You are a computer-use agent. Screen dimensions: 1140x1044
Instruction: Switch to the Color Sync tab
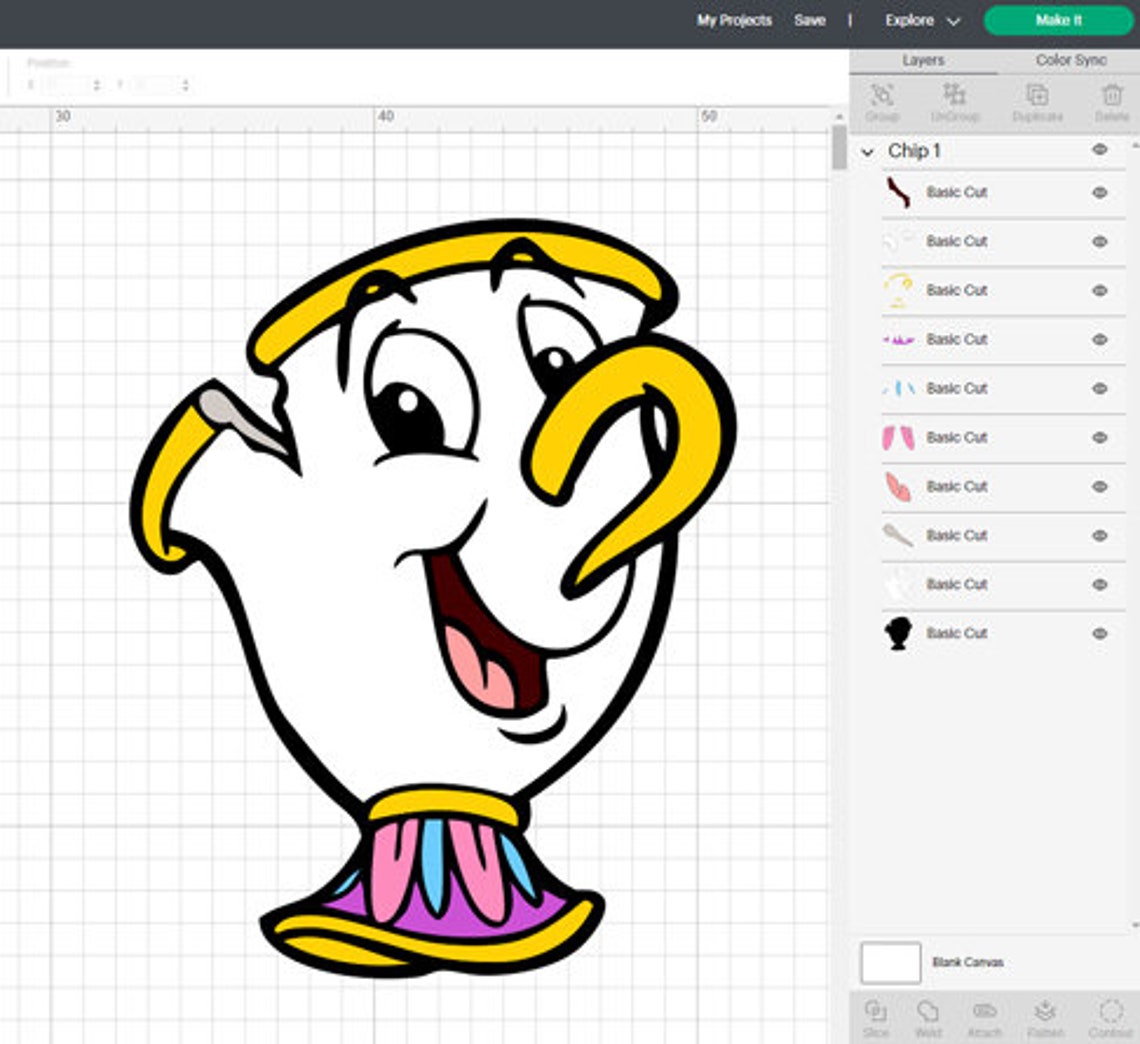click(x=1071, y=60)
